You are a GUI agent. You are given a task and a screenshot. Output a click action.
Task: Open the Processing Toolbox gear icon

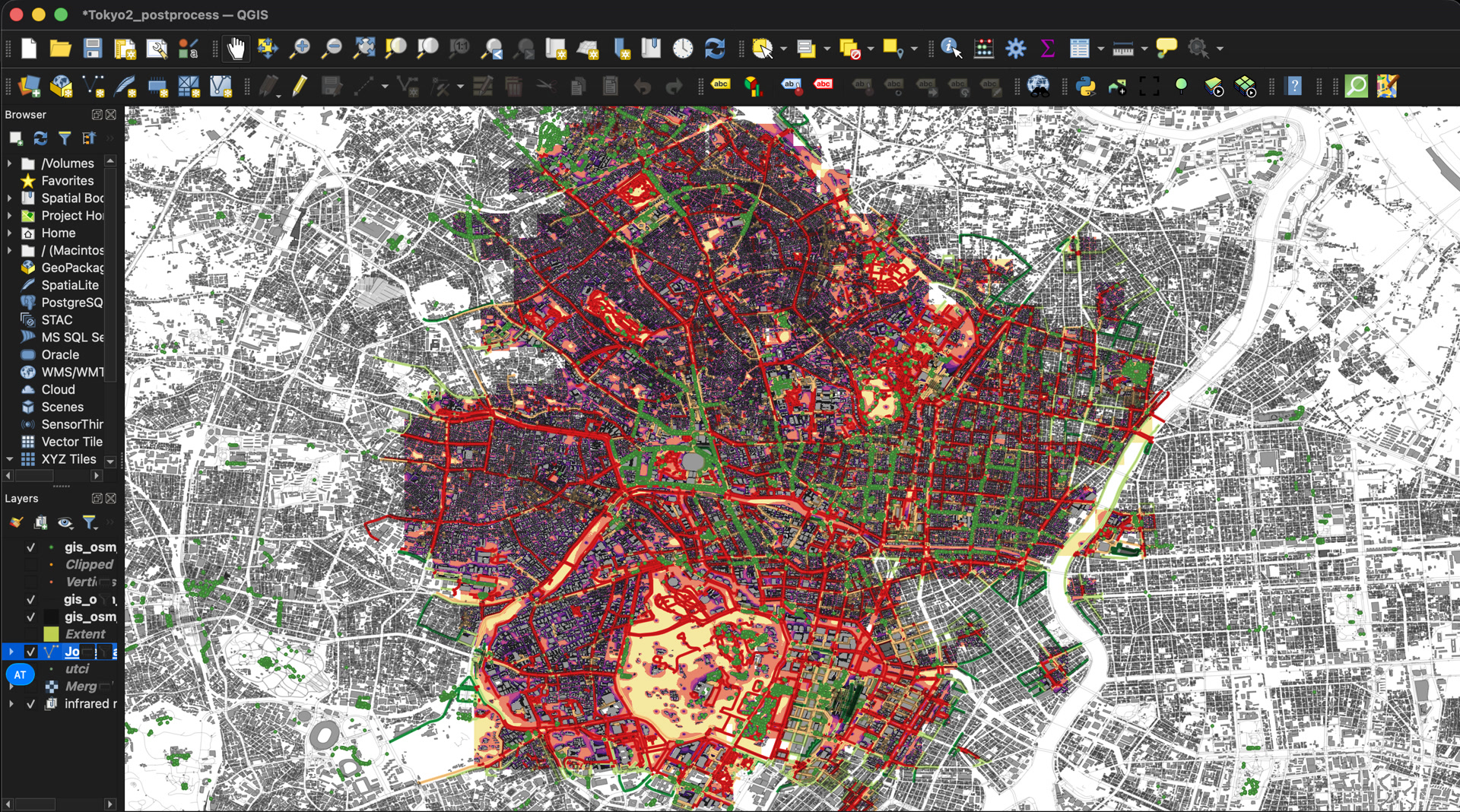1016,49
